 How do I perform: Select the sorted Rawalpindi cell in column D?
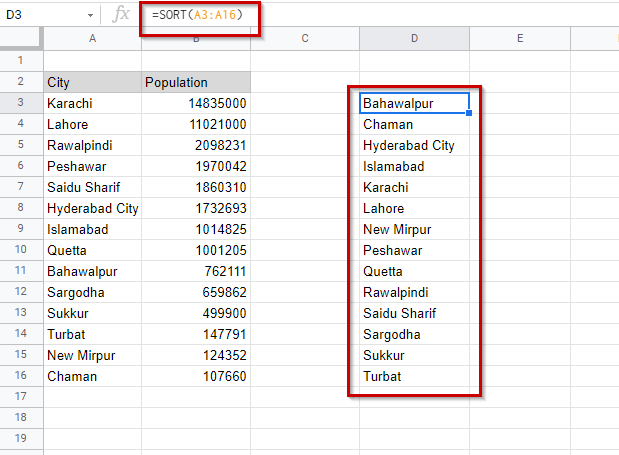[414, 292]
